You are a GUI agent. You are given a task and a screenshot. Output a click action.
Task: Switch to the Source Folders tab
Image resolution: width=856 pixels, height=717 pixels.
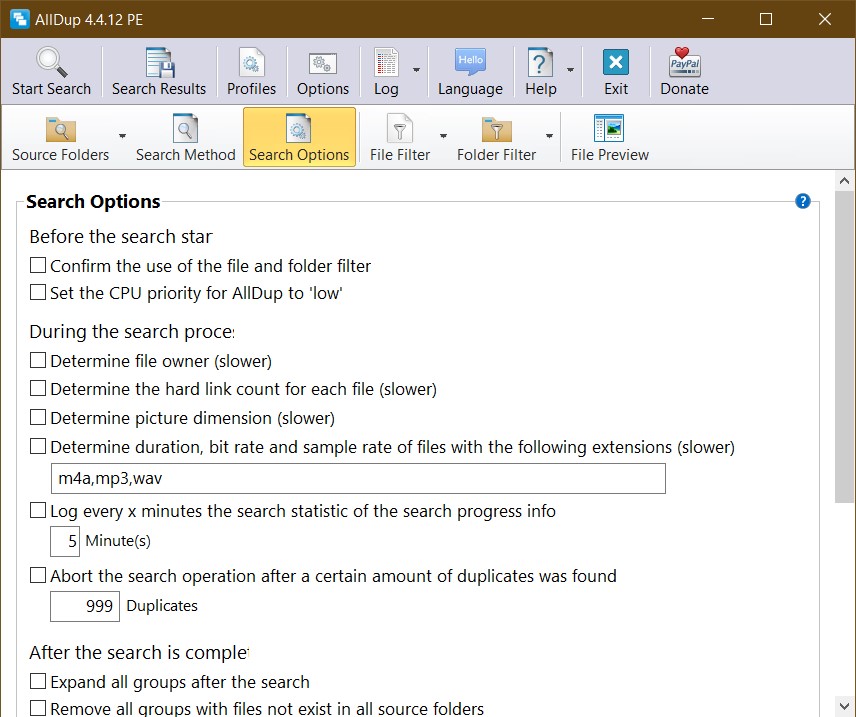[x=61, y=138]
